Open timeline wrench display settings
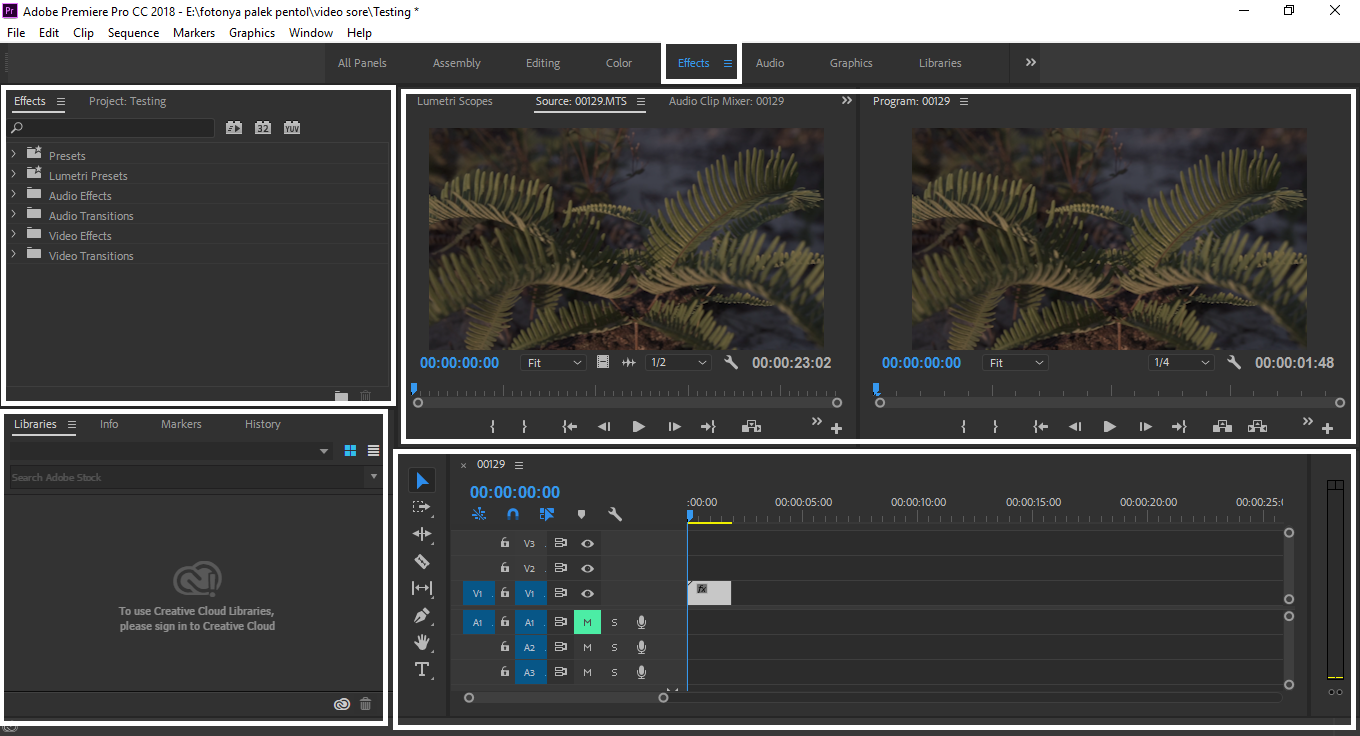This screenshot has width=1360, height=736. click(x=615, y=514)
